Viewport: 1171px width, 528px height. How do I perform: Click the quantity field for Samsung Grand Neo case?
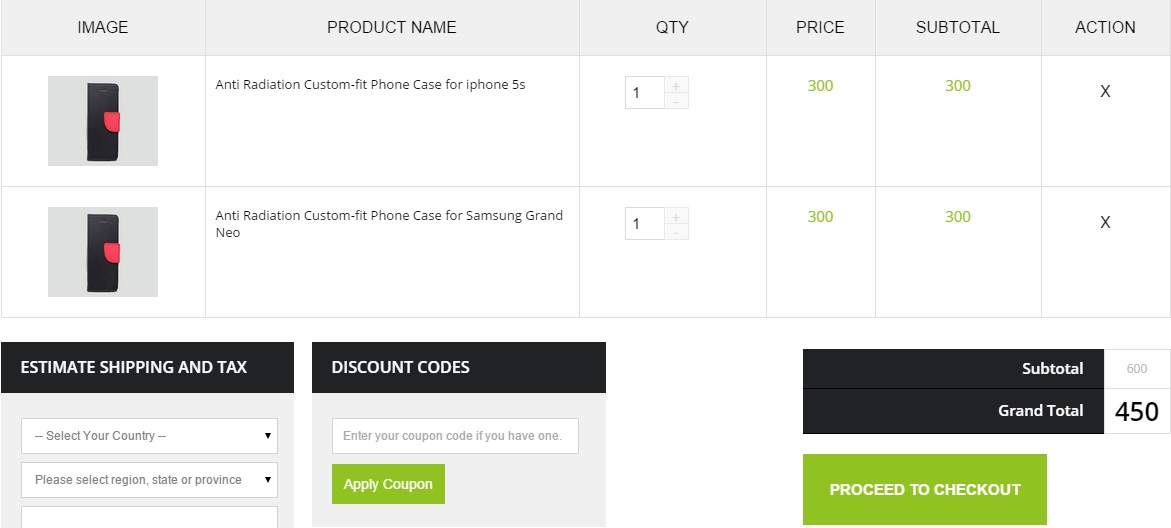[x=644, y=224]
